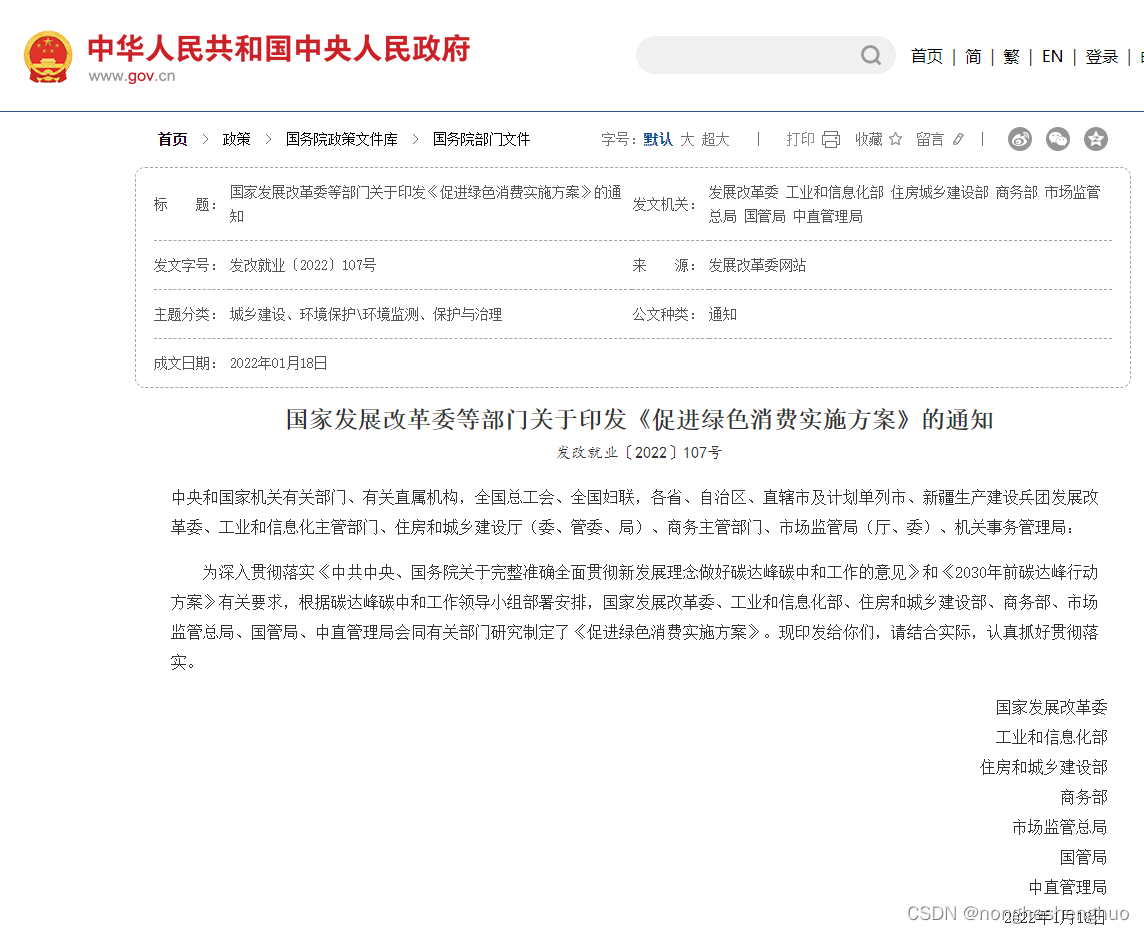
Task: Click the site title 中华人民共和国中央人民政府
Action: pos(279,49)
